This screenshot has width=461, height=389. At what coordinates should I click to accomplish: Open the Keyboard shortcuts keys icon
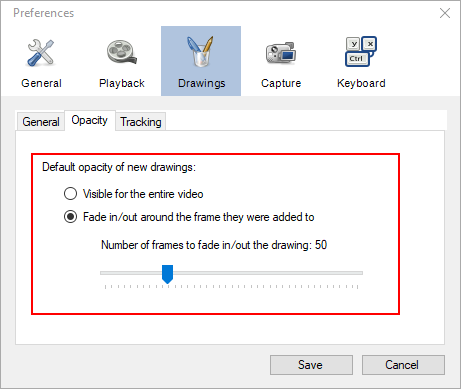tap(361, 51)
